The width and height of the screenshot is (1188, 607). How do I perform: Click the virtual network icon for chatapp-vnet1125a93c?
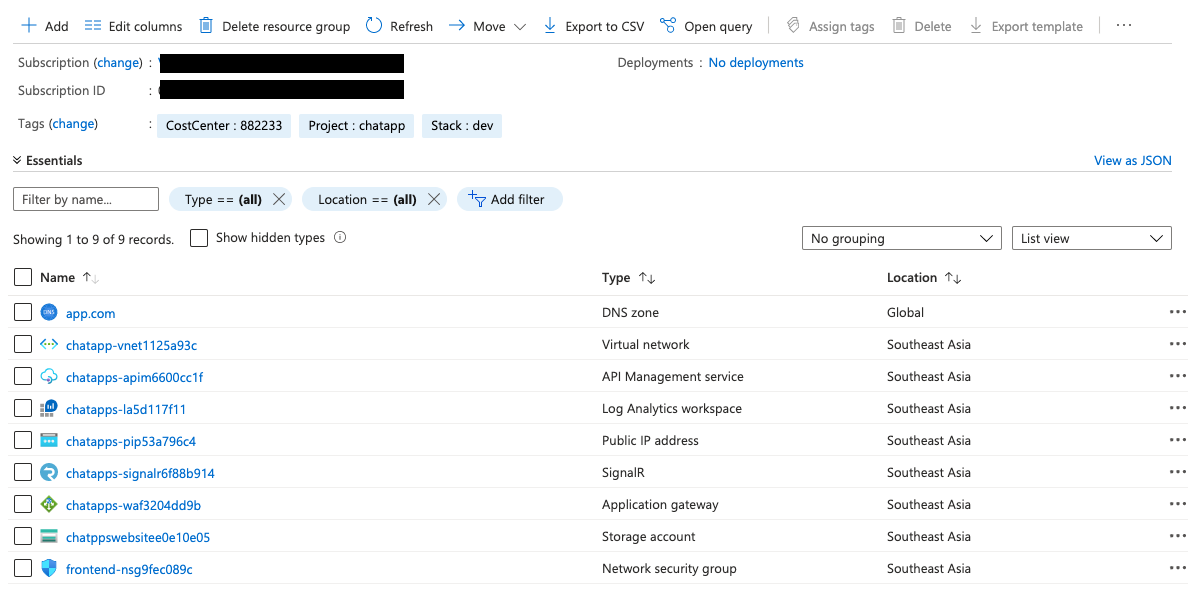click(48, 345)
